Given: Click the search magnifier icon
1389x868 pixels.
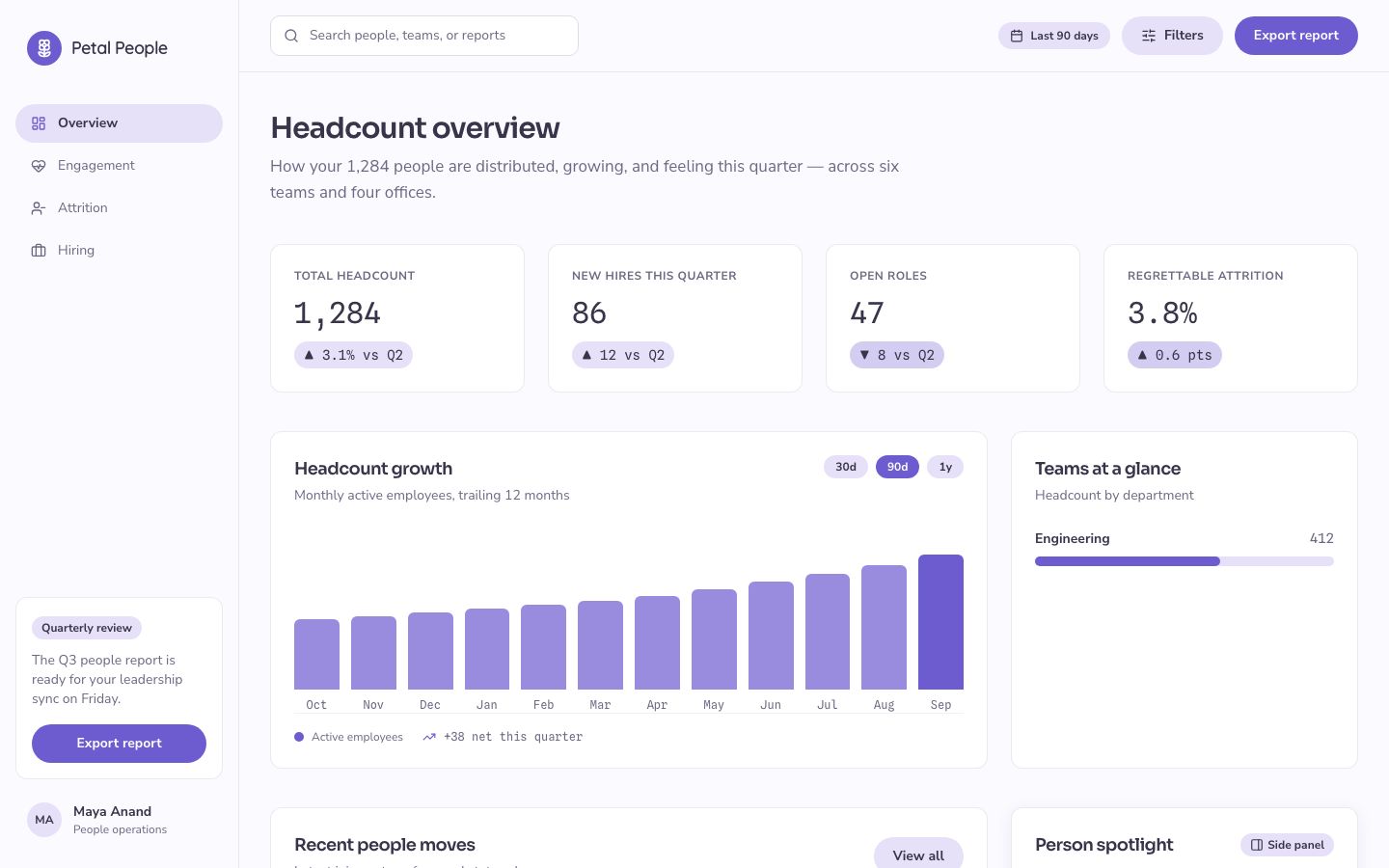Looking at the screenshot, I should point(291,36).
